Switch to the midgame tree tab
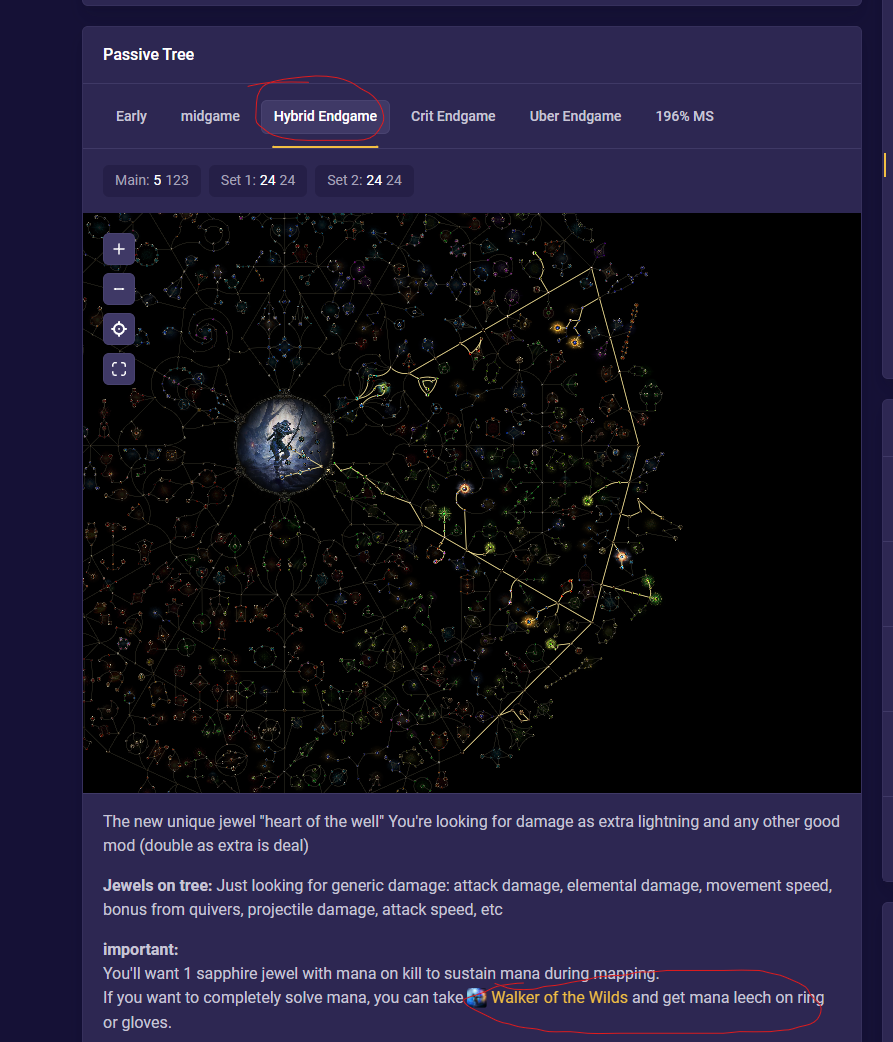Screen dimensions: 893x1042 [210, 116]
